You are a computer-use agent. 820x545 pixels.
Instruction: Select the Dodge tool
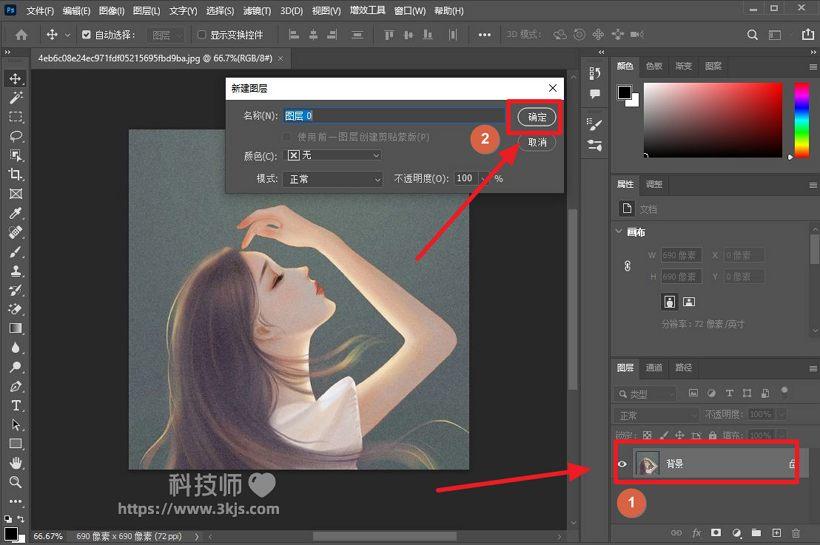pyautogui.click(x=16, y=367)
